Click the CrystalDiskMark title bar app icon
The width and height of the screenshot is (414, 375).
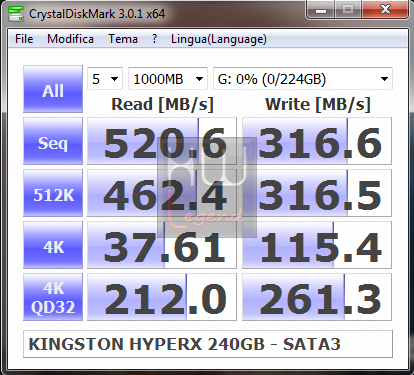15,13
